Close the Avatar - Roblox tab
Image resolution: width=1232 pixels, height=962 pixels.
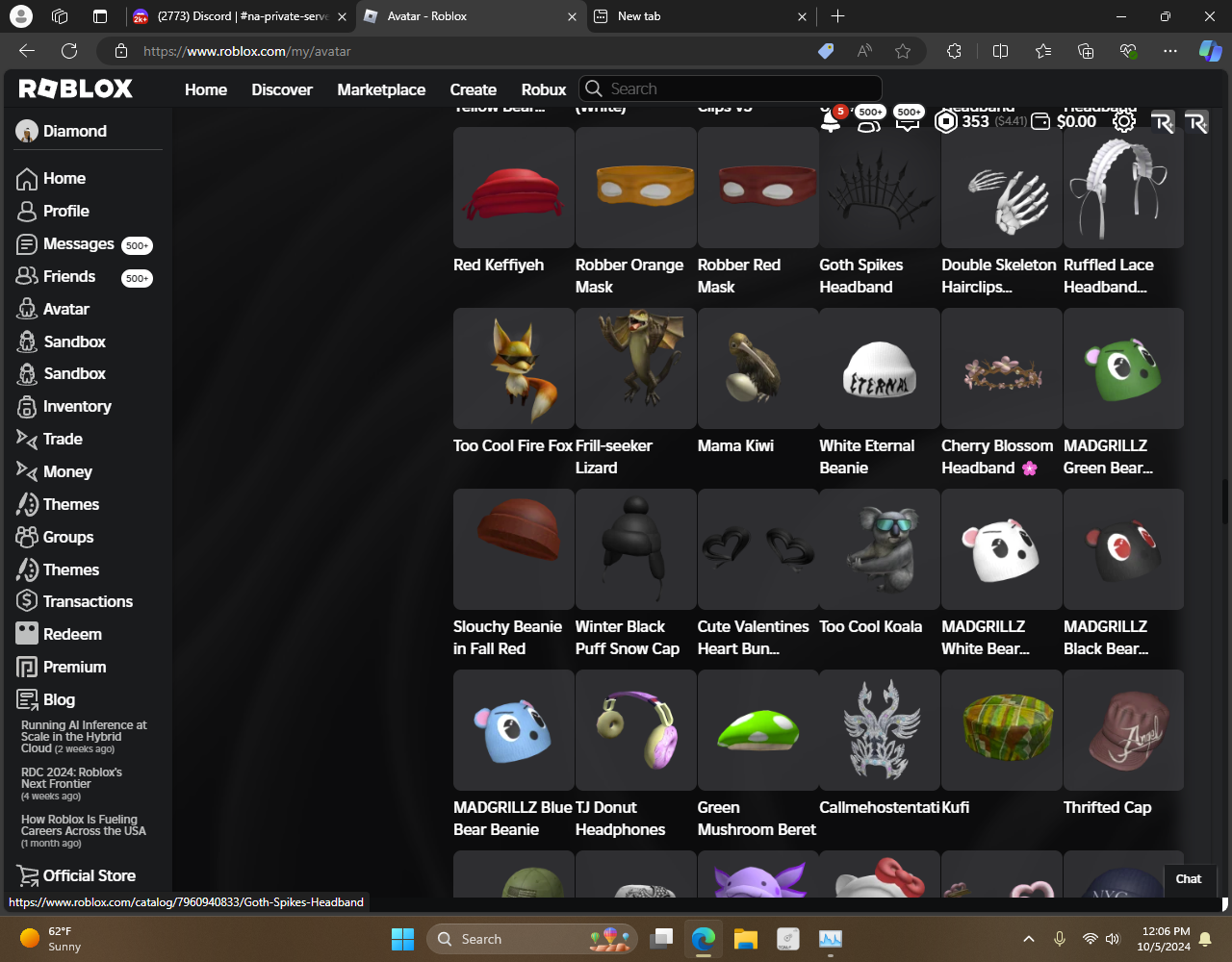pyautogui.click(x=572, y=16)
